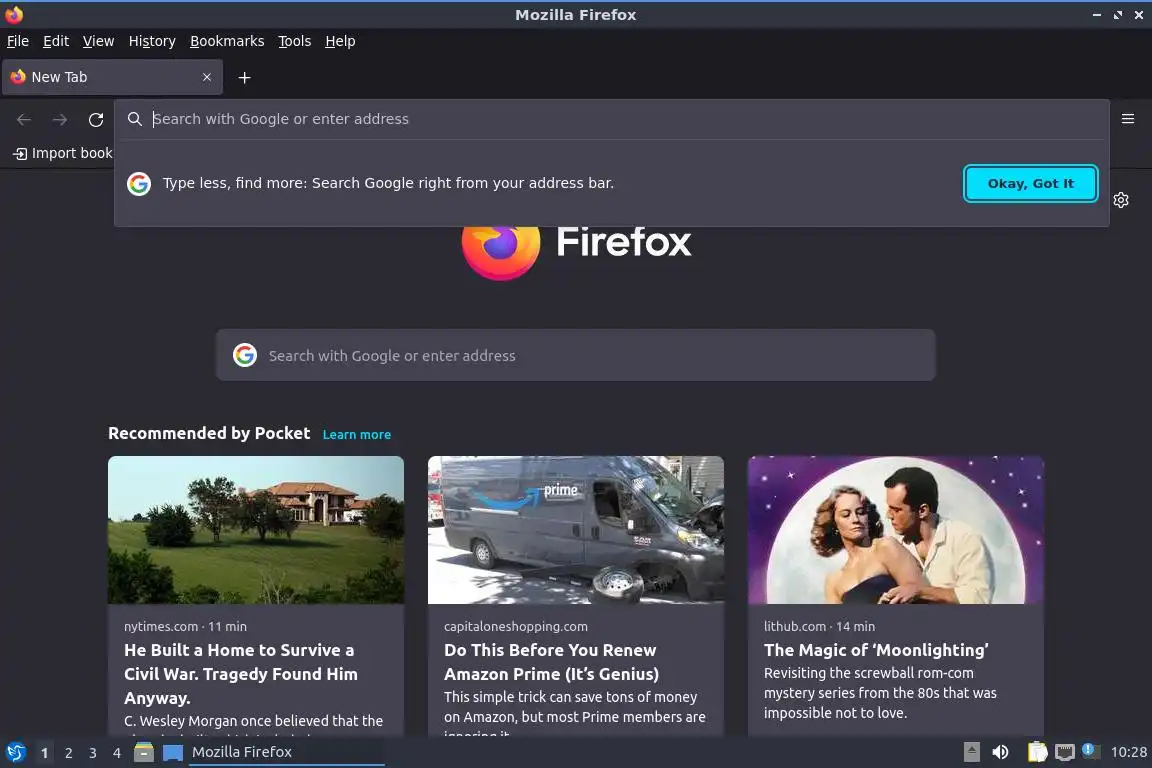The height and width of the screenshot is (768, 1152).
Task: Reload the current page
Action: [x=96, y=119]
